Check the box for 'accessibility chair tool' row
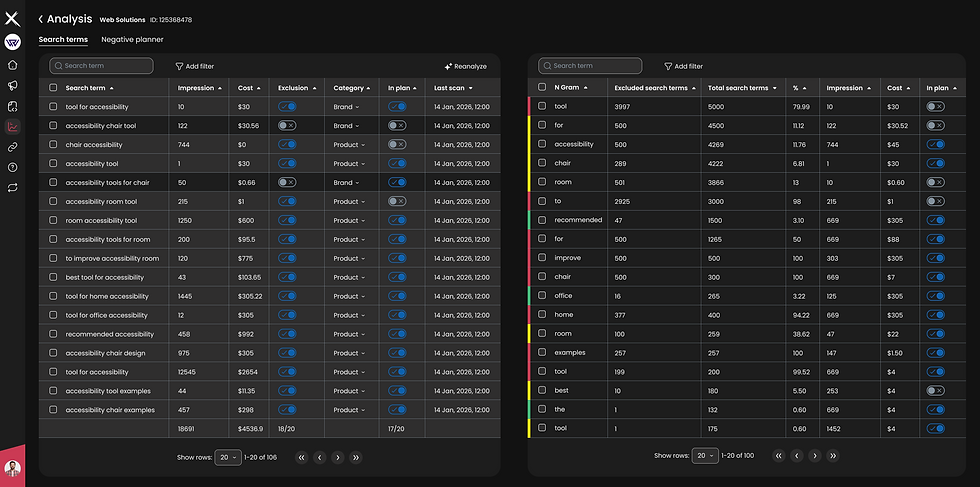The height and width of the screenshot is (487, 980). 53,126
